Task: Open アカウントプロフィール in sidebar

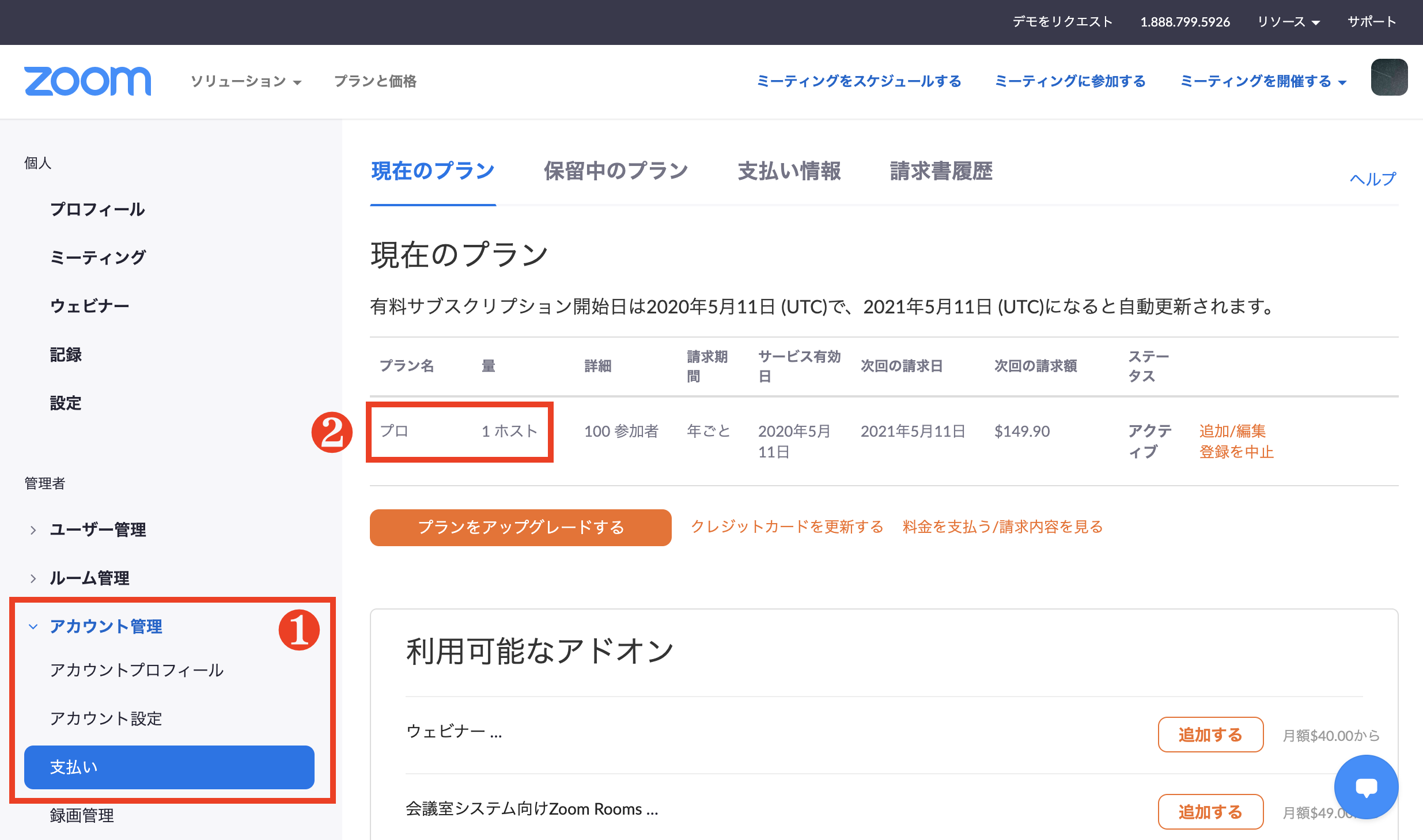Action: click(x=137, y=670)
